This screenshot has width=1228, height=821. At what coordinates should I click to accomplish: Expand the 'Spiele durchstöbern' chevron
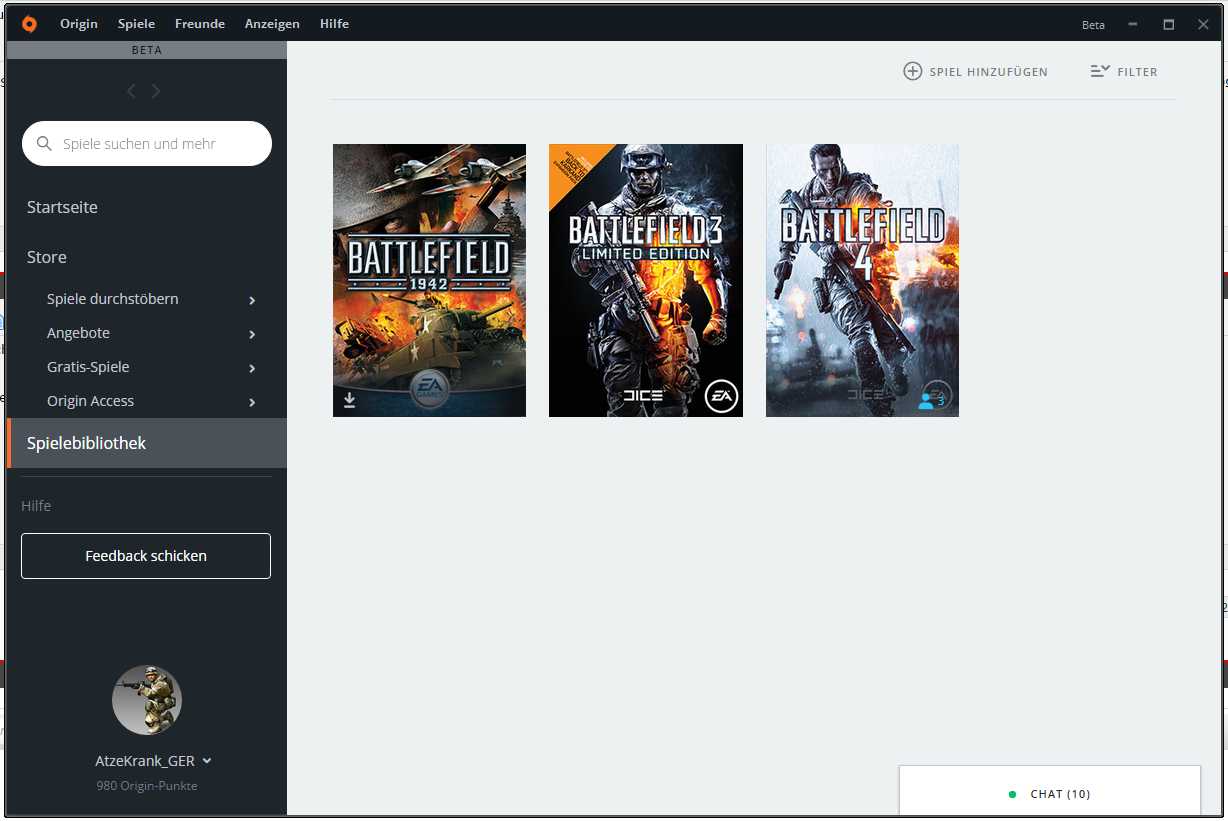pos(252,300)
